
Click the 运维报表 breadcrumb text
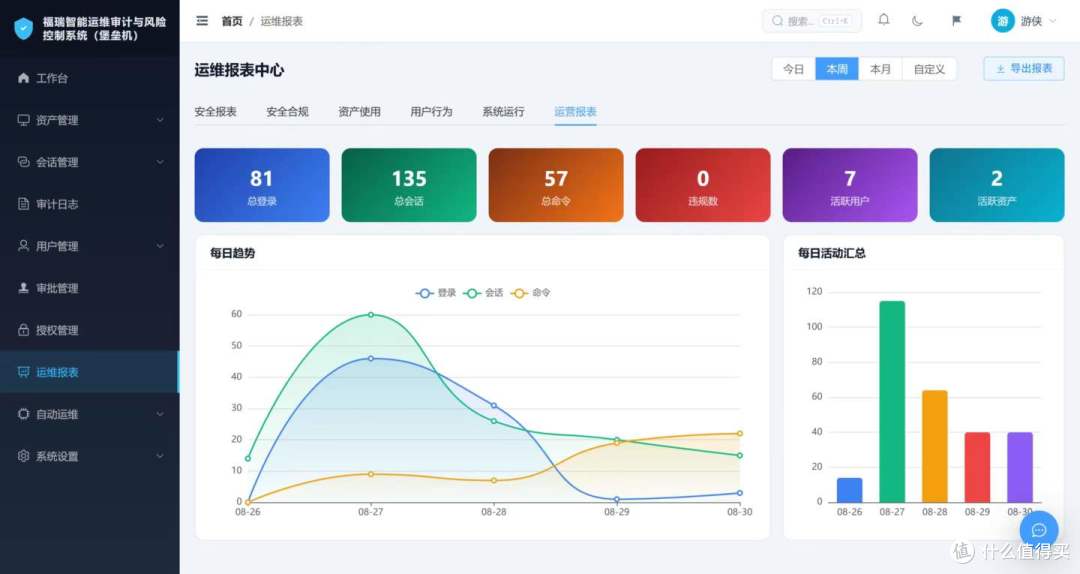point(282,21)
